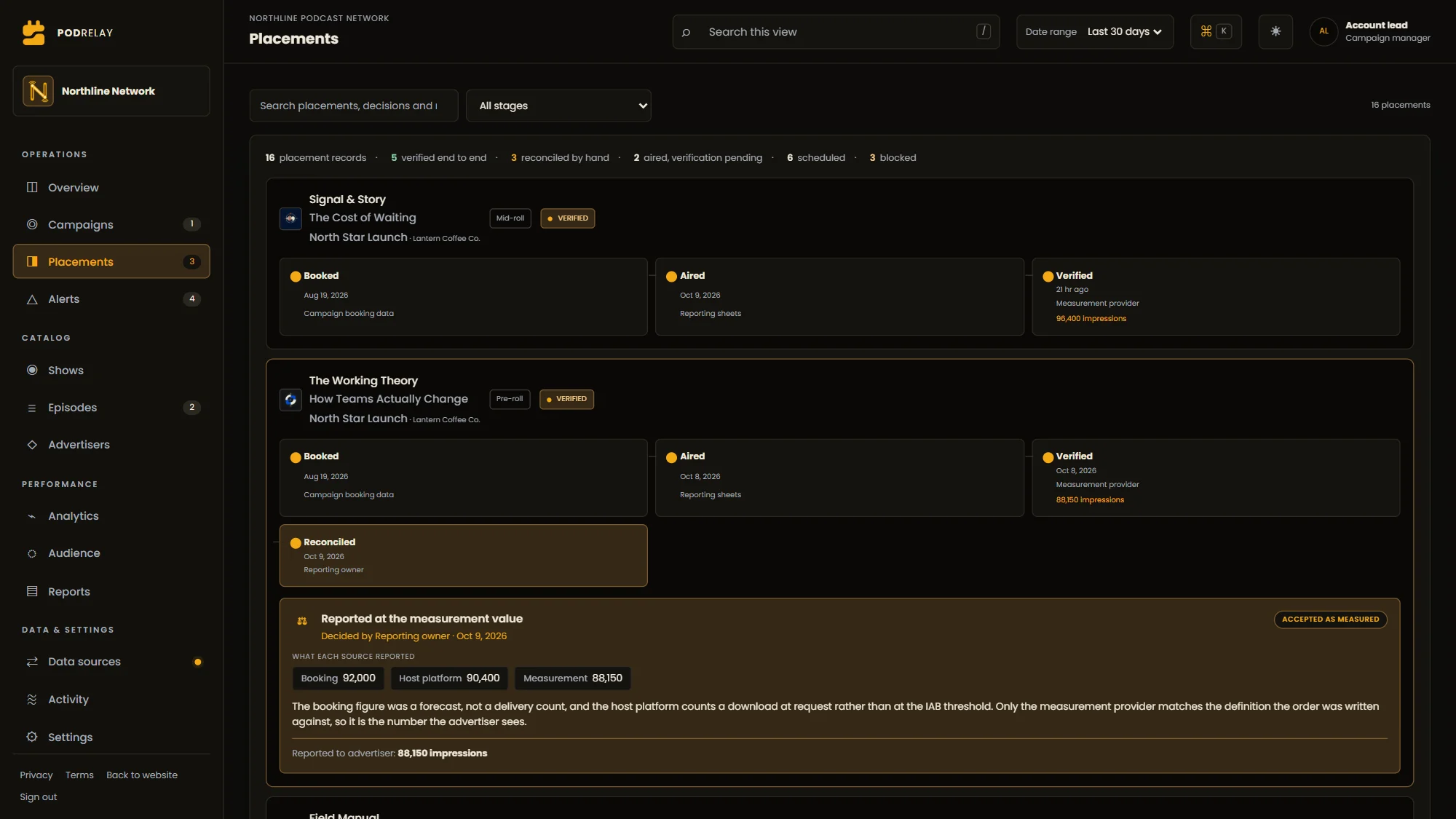Click the Overview layout icon
Screen dimensions: 1456x819
tap(32, 187)
